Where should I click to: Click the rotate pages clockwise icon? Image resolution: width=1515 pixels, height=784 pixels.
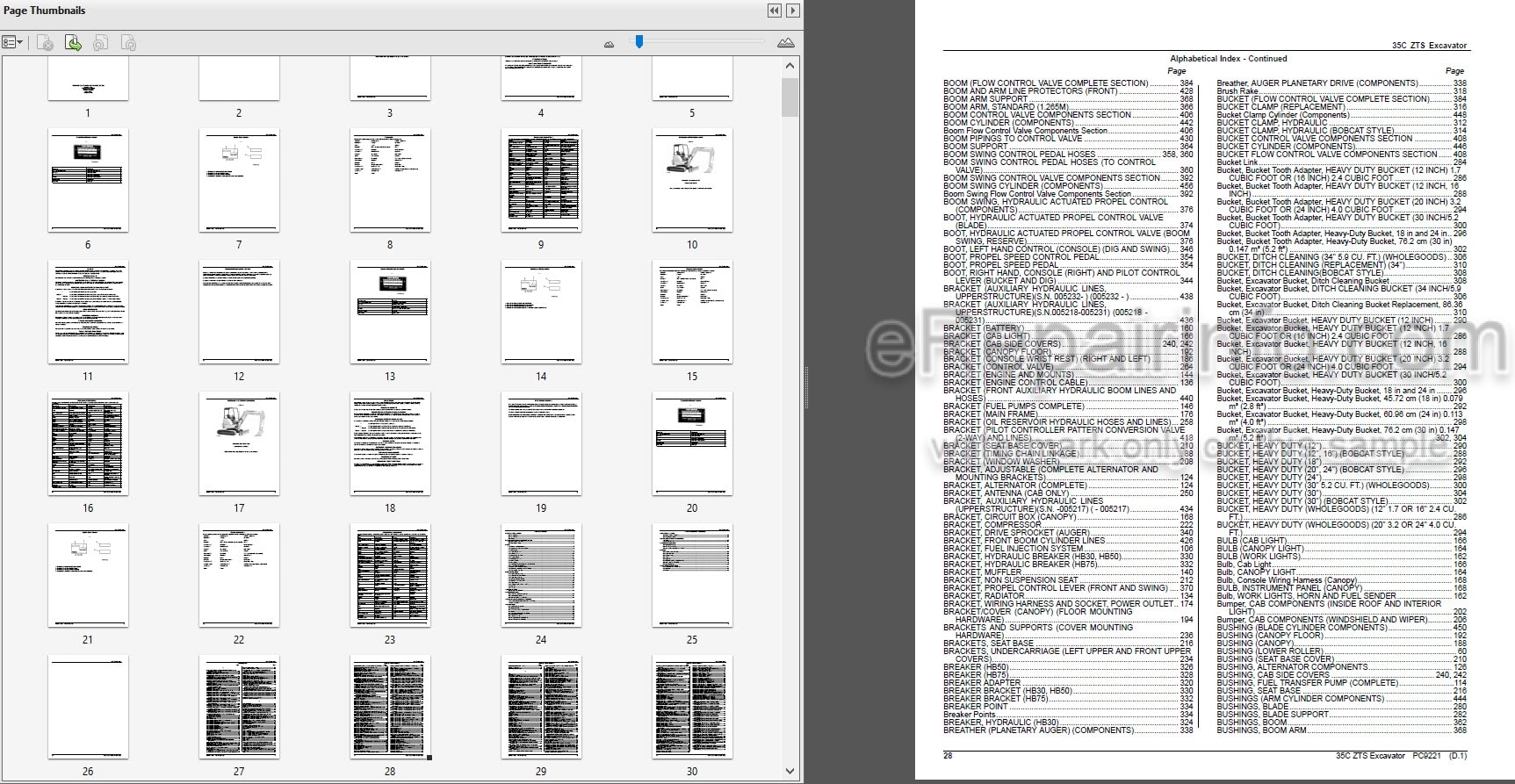tap(128, 42)
